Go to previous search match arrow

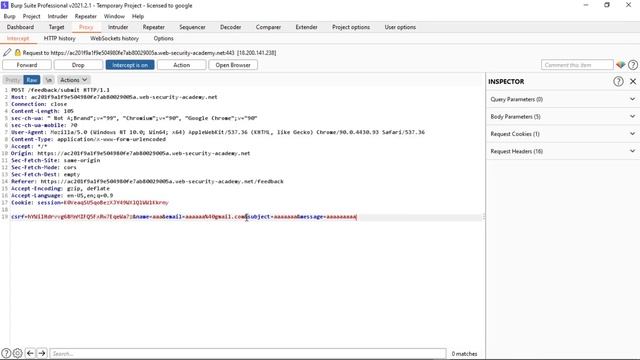point(30,353)
